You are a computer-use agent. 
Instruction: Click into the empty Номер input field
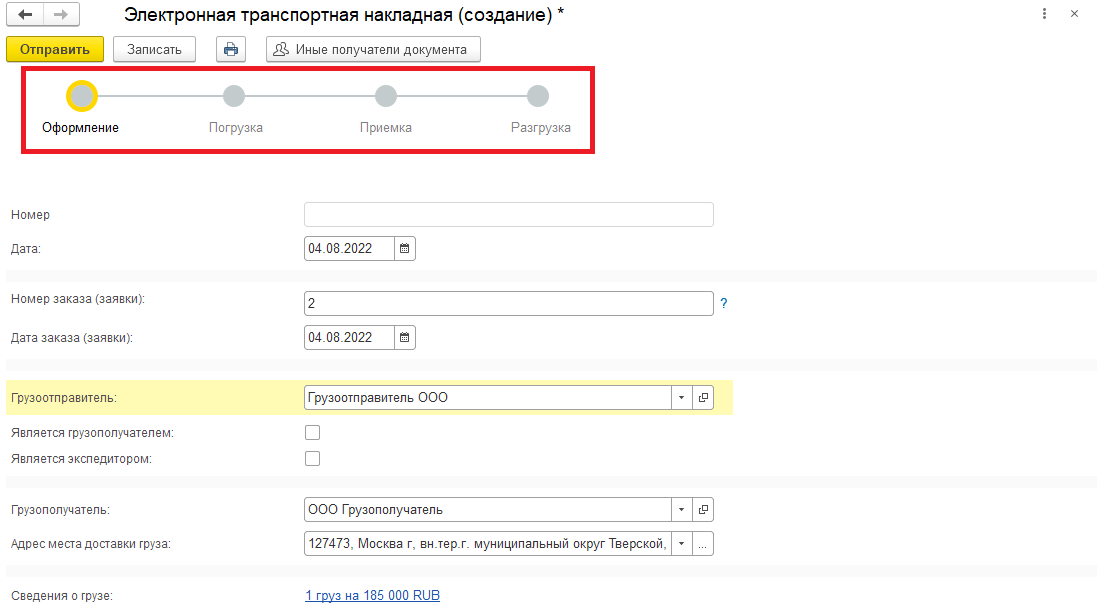click(508, 215)
